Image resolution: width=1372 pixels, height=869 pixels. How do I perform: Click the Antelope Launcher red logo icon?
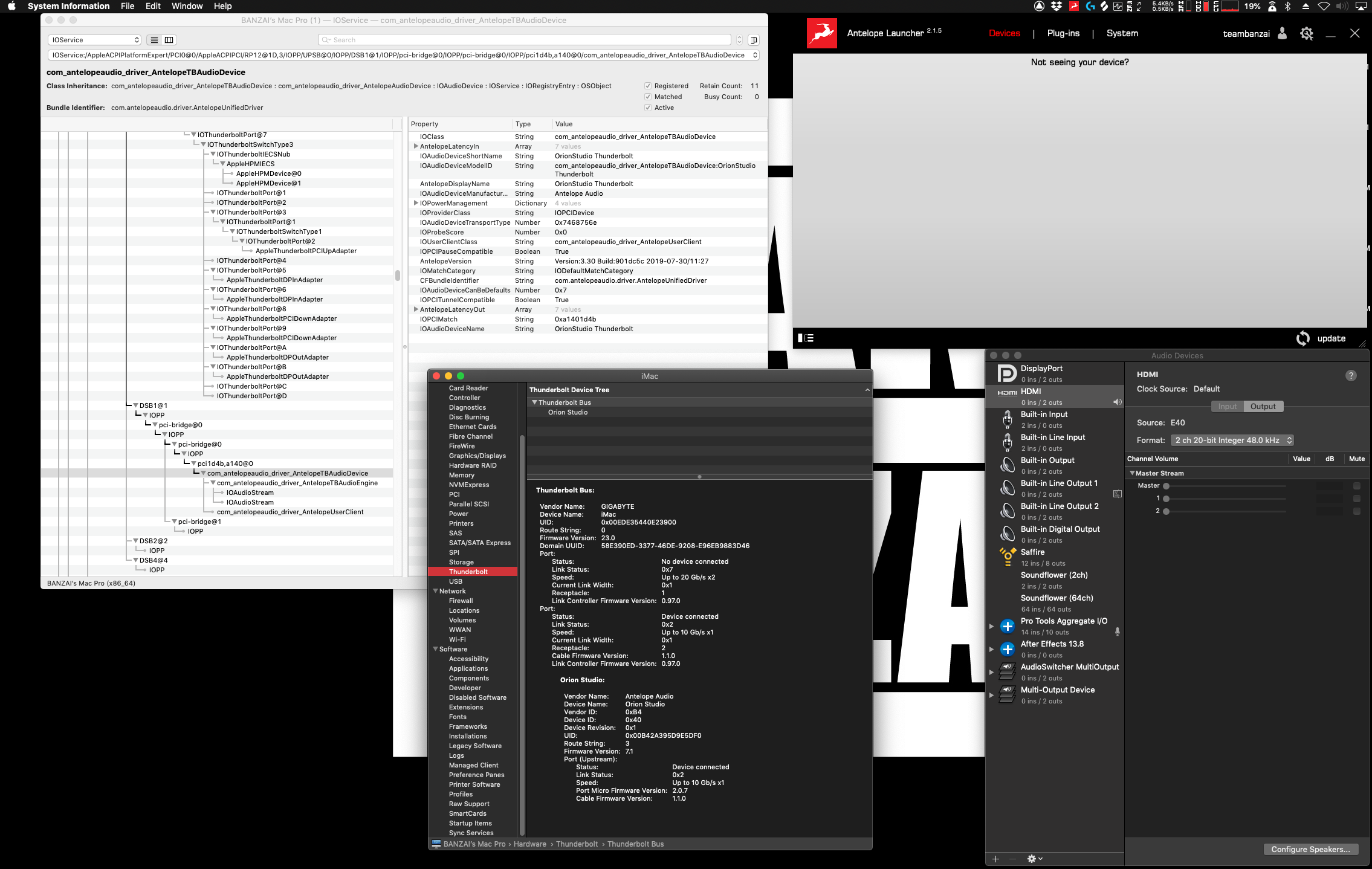tap(821, 33)
